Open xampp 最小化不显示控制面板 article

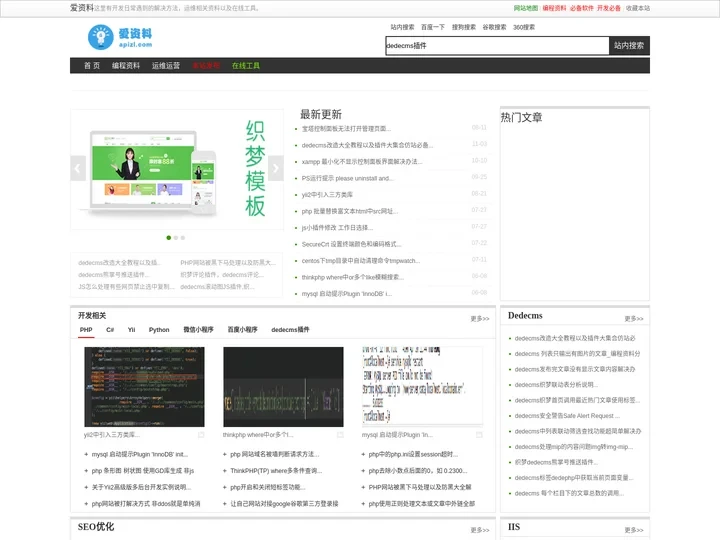[362, 162]
